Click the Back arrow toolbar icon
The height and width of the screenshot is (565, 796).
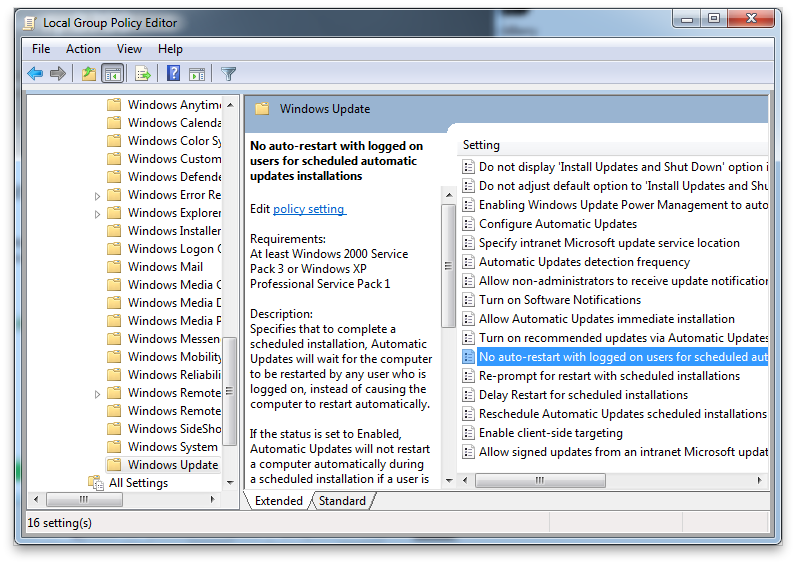pos(35,74)
